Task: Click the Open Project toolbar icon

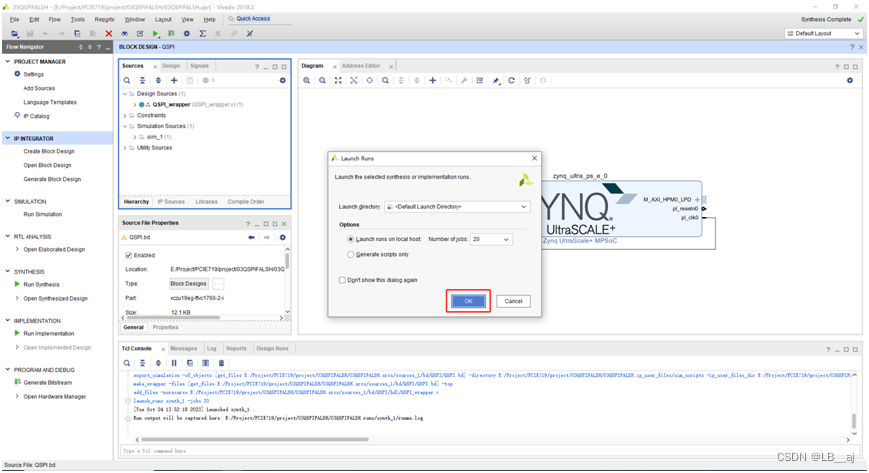Action: point(14,34)
